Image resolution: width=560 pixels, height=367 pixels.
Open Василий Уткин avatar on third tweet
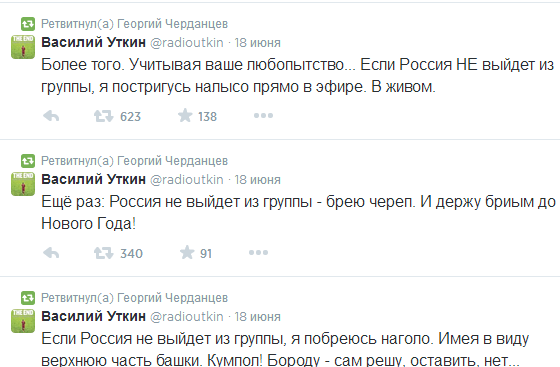coord(23,321)
